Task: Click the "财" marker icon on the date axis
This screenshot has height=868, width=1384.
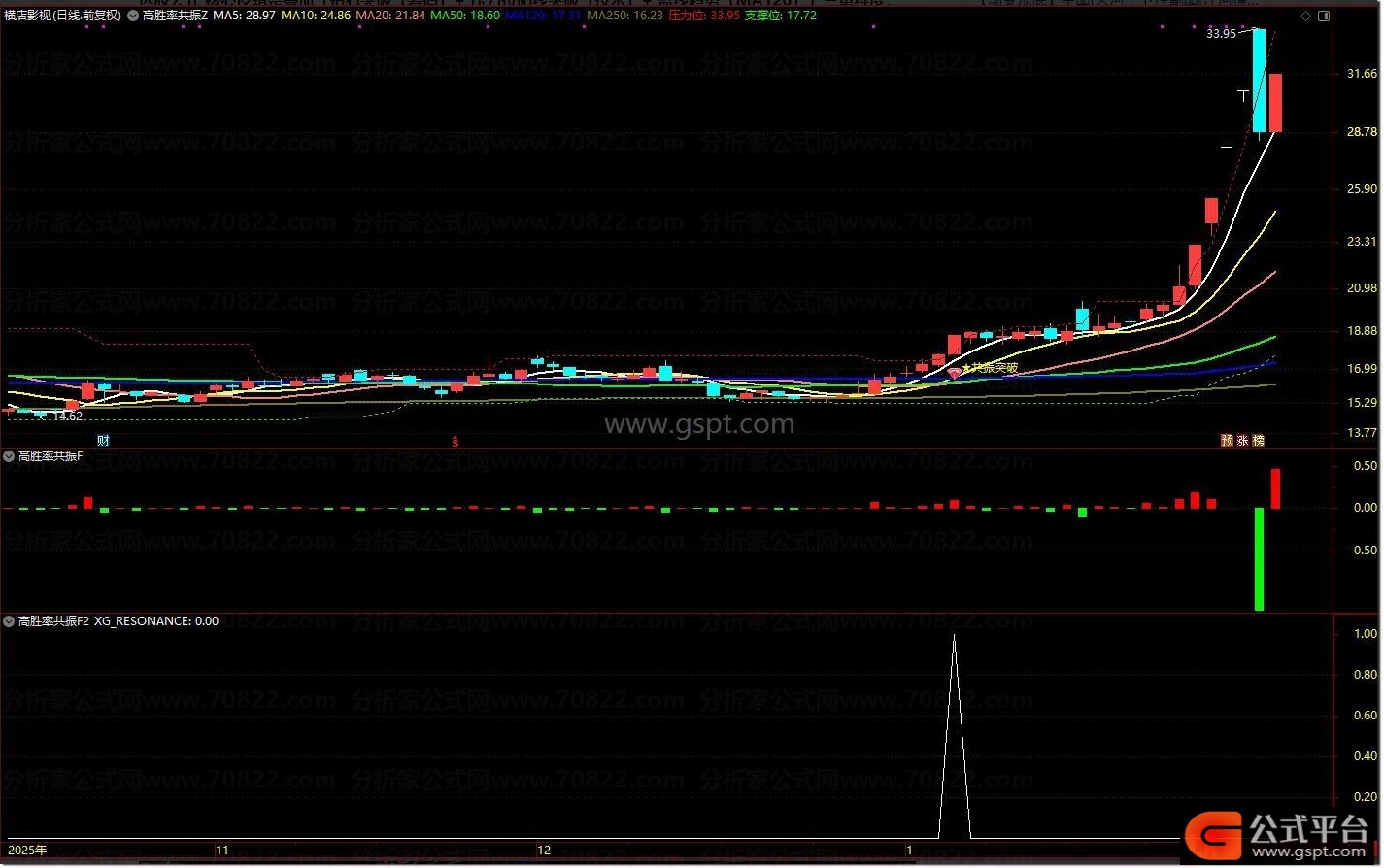Action: (x=101, y=440)
